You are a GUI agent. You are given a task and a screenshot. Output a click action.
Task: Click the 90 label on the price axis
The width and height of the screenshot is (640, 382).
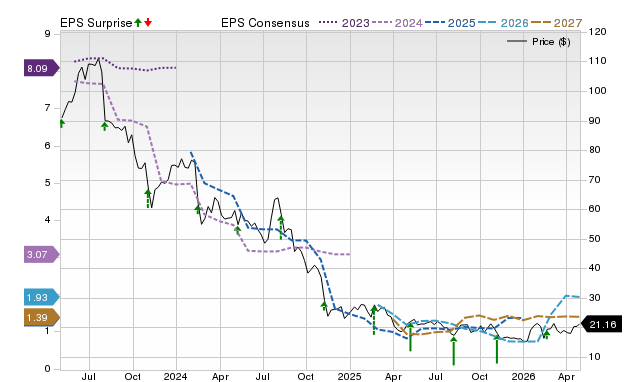click(x=594, y=121)
